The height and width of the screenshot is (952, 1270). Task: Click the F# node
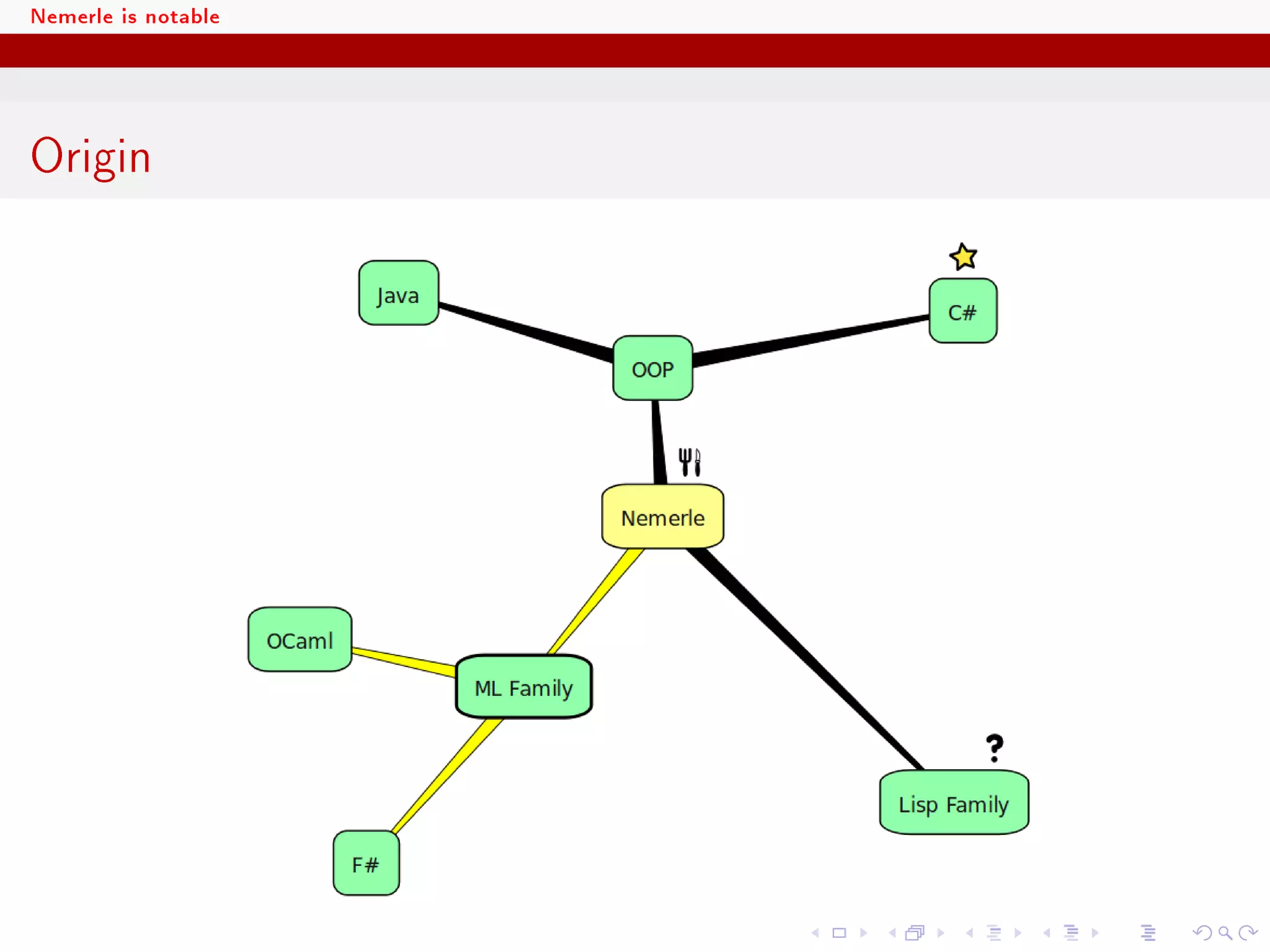[366, 863]
